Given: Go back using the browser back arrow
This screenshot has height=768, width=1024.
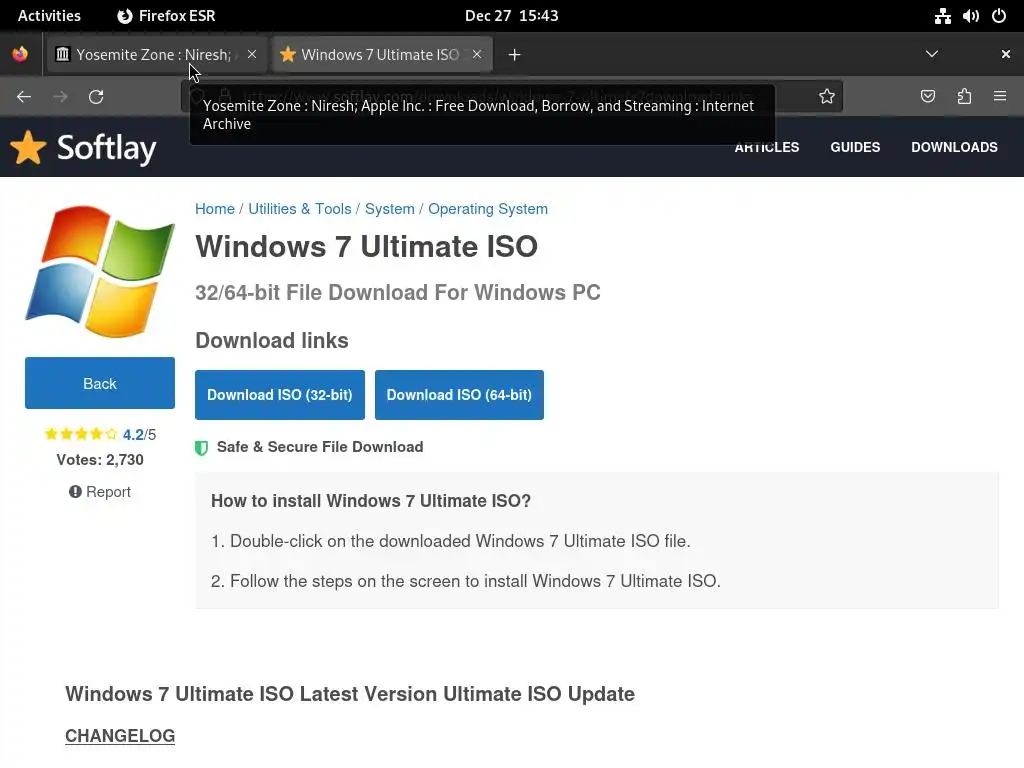Looking at the screenshot, I should [x=24, y=97].
